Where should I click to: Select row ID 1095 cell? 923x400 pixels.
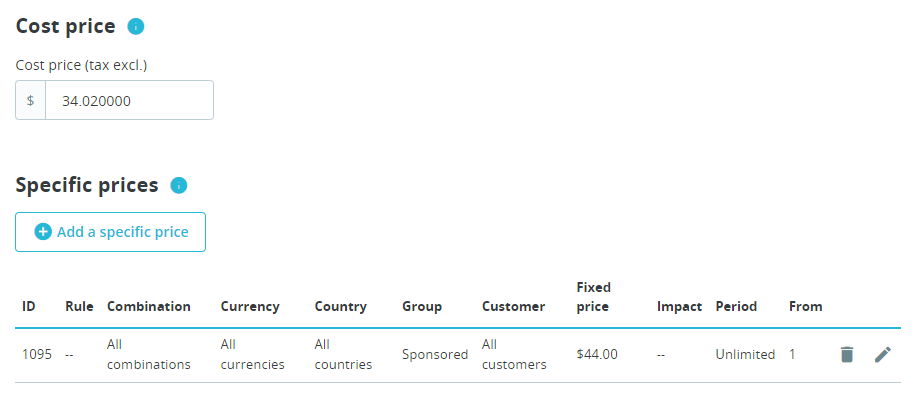37,354
